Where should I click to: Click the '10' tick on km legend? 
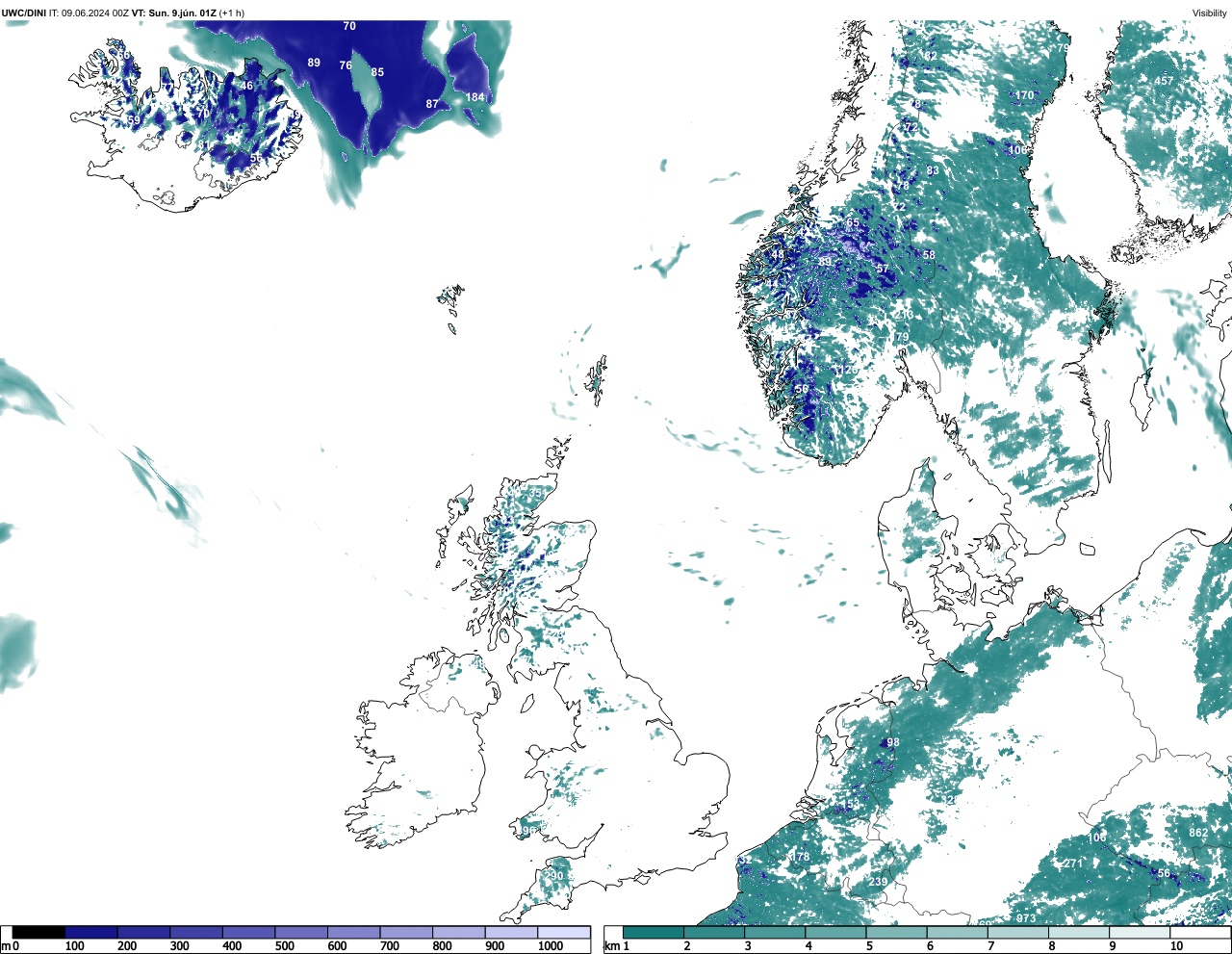tap(1176, 946)
